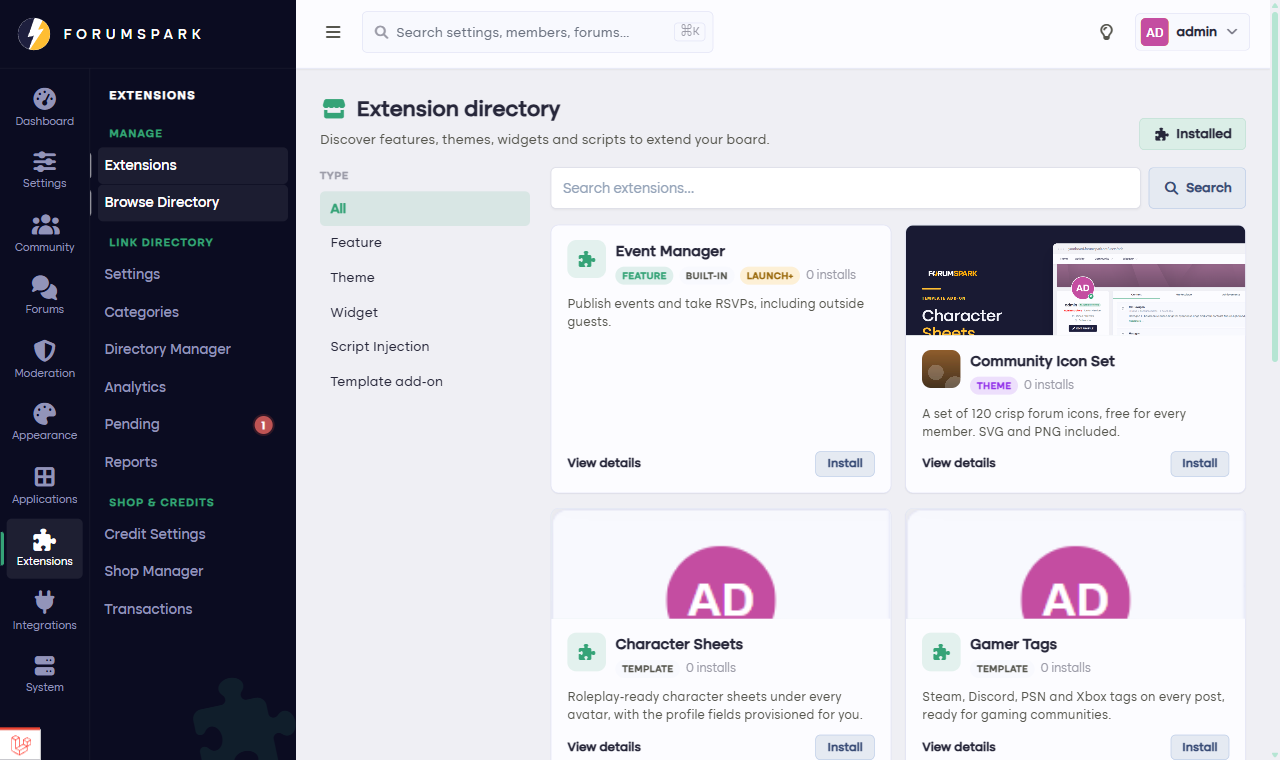The image size is (1280, 760).
Task: Click the ForumSpark lightning logo
Action: point(34,34)
